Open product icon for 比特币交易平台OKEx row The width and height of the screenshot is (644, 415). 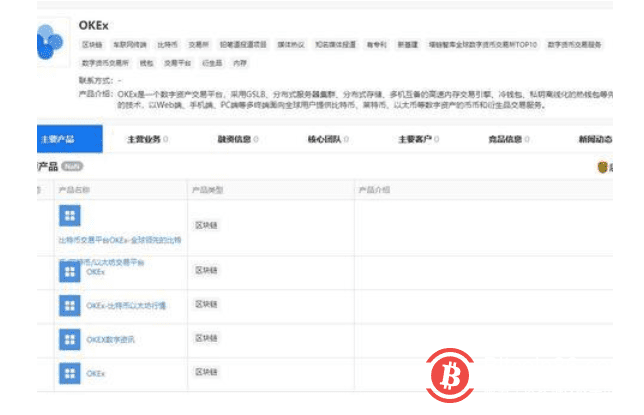70,216
